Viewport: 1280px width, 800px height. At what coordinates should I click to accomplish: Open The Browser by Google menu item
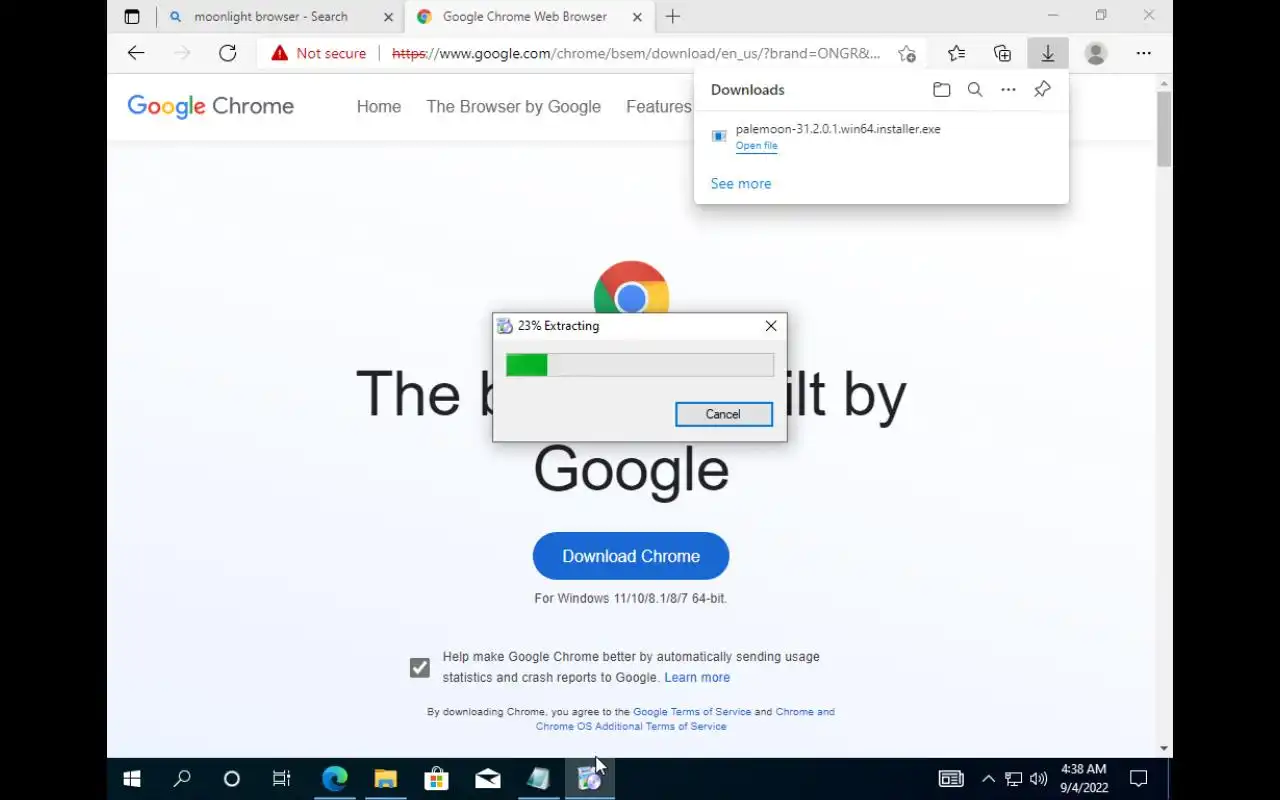(514, 107)
